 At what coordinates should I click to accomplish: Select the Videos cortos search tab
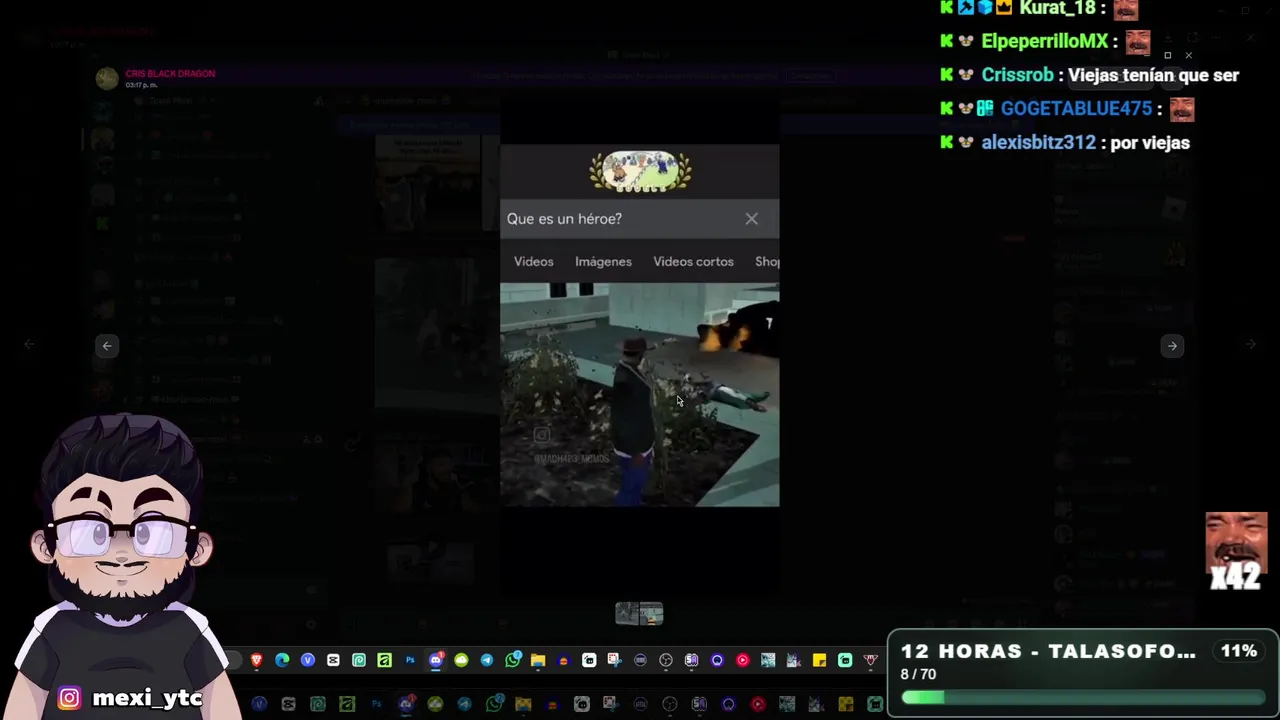(x=693, y=261)
